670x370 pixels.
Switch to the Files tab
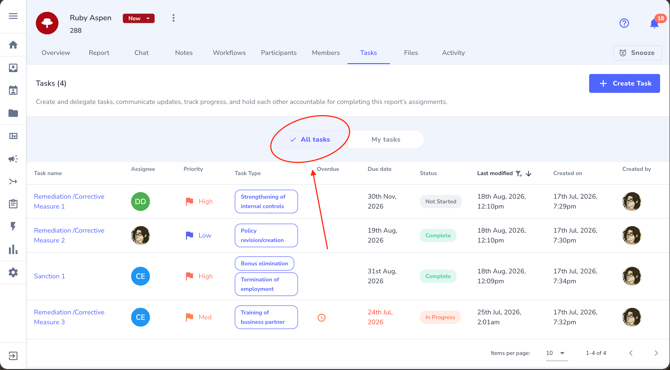click(411, 53)
